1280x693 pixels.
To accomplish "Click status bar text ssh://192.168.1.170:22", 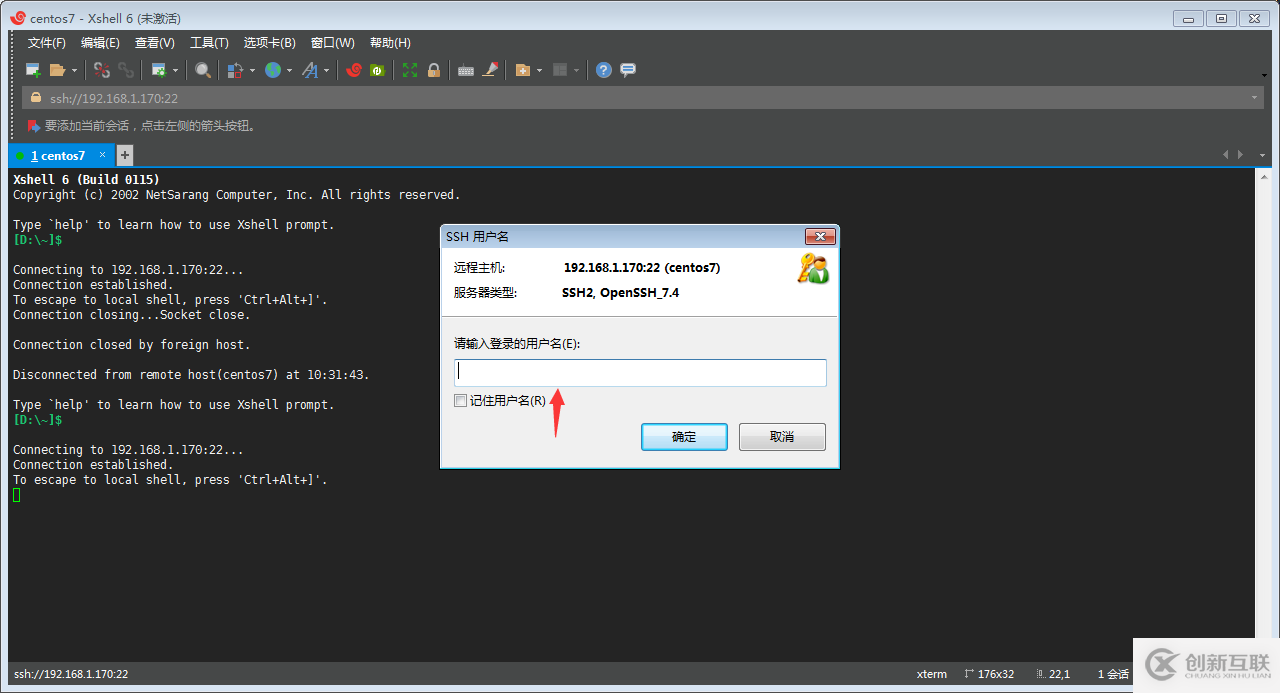I will click(71, 674).
